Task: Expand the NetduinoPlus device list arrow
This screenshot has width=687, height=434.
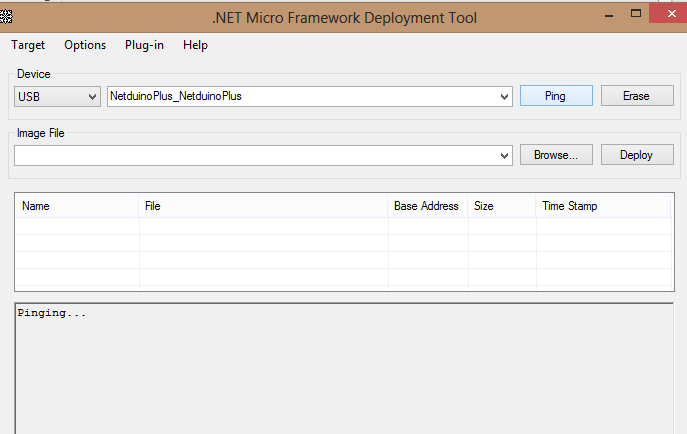Action: pos(505,97)
